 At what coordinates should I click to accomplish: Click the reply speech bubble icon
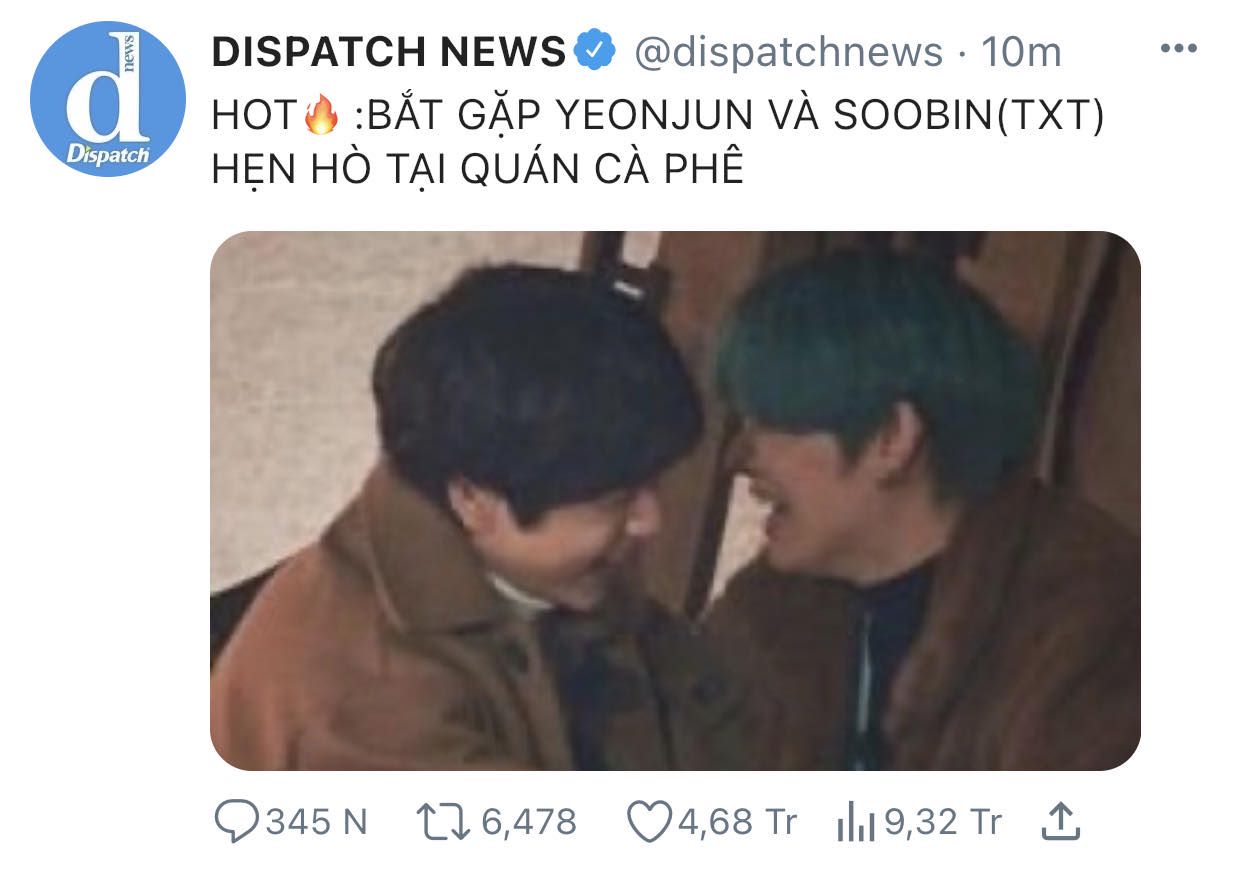pyautogui.click(x=238, y=822)
